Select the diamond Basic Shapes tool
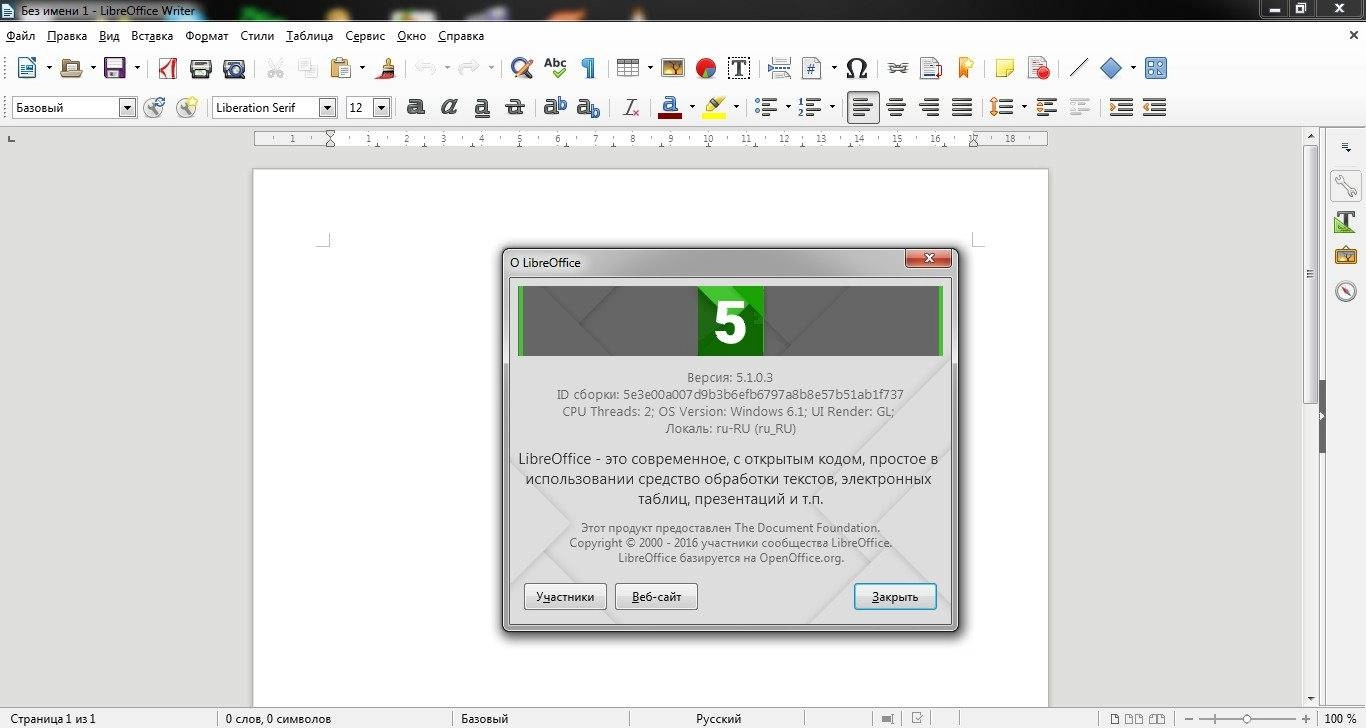 pos(1111,68)
